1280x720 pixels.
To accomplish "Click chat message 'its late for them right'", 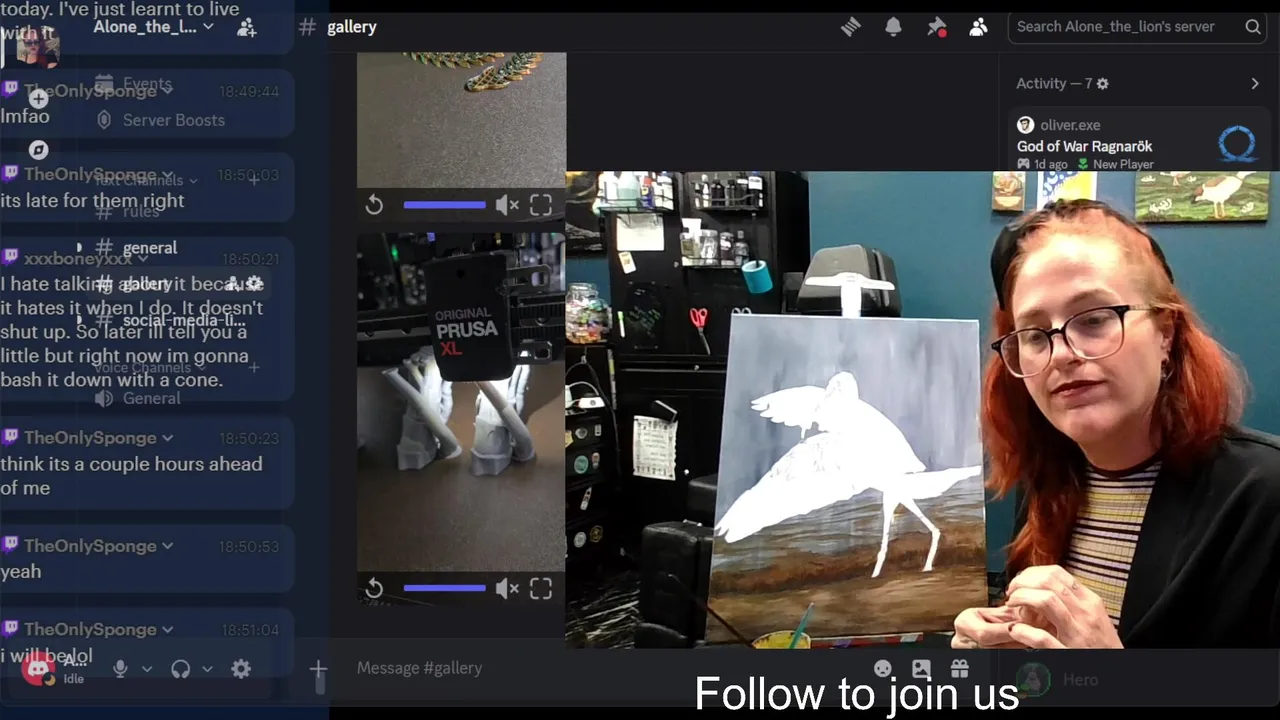I will tap(92, 200).
